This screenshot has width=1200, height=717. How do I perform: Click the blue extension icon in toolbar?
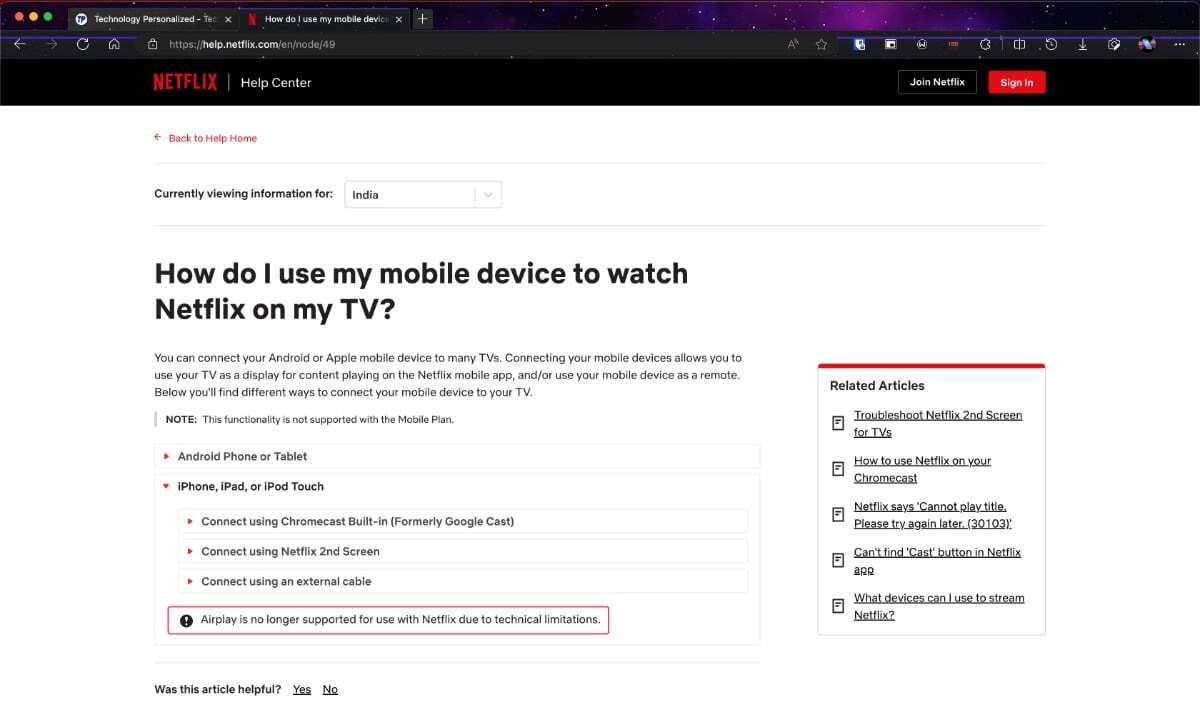click(859, 44)
